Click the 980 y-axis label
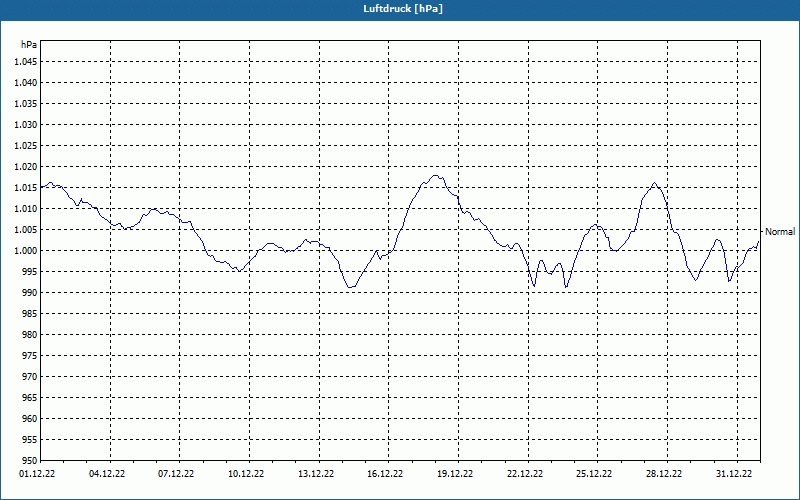This screenshot has height=500, width=800. tap(30, 335)
